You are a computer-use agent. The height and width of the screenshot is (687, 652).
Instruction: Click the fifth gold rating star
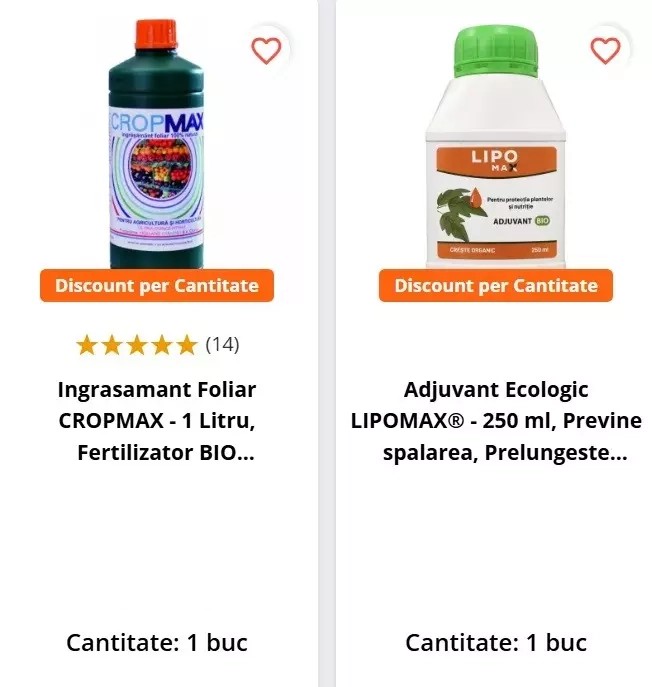point(187,345)
